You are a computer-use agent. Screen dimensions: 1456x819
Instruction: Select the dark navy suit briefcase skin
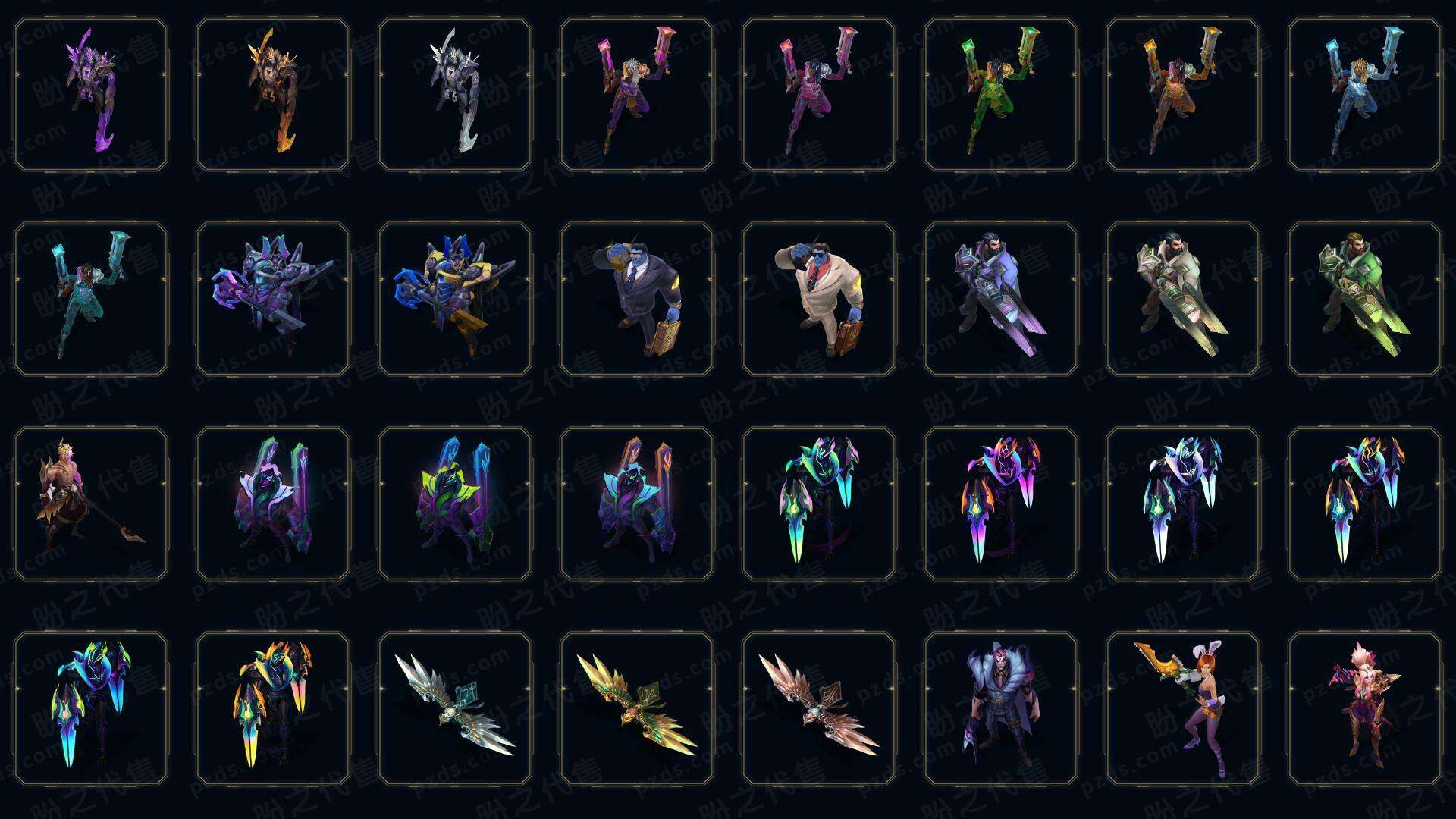[637, 299]
